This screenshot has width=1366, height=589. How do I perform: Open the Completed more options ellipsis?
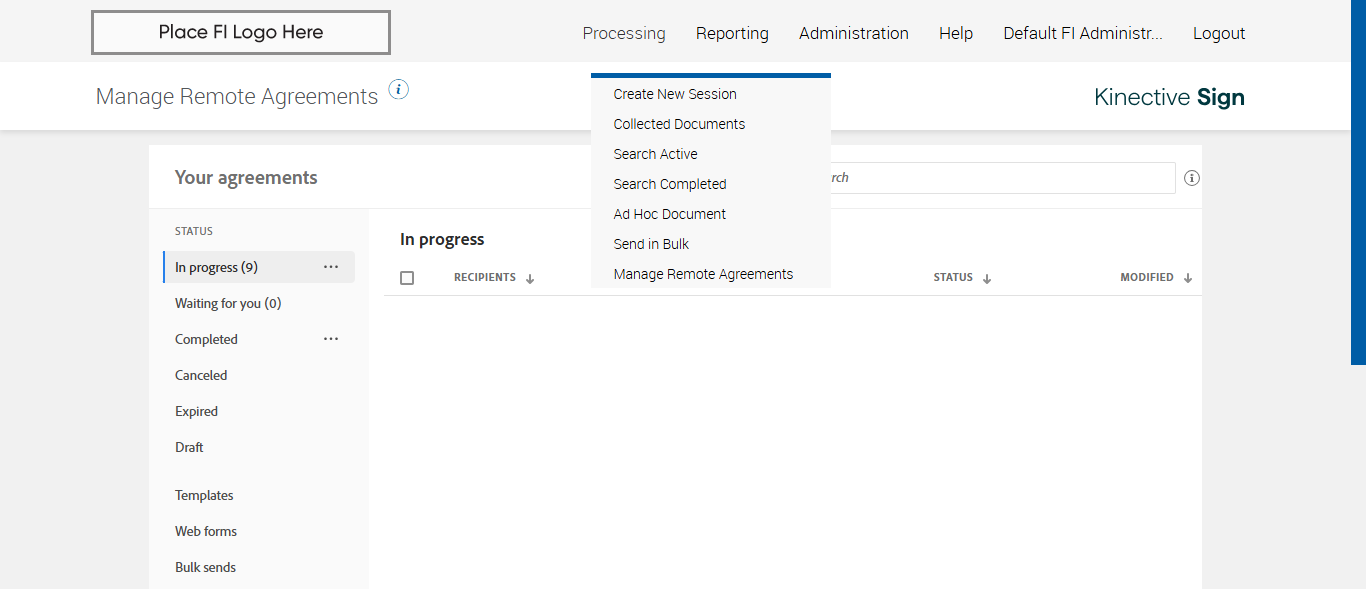tap(331, 339)
